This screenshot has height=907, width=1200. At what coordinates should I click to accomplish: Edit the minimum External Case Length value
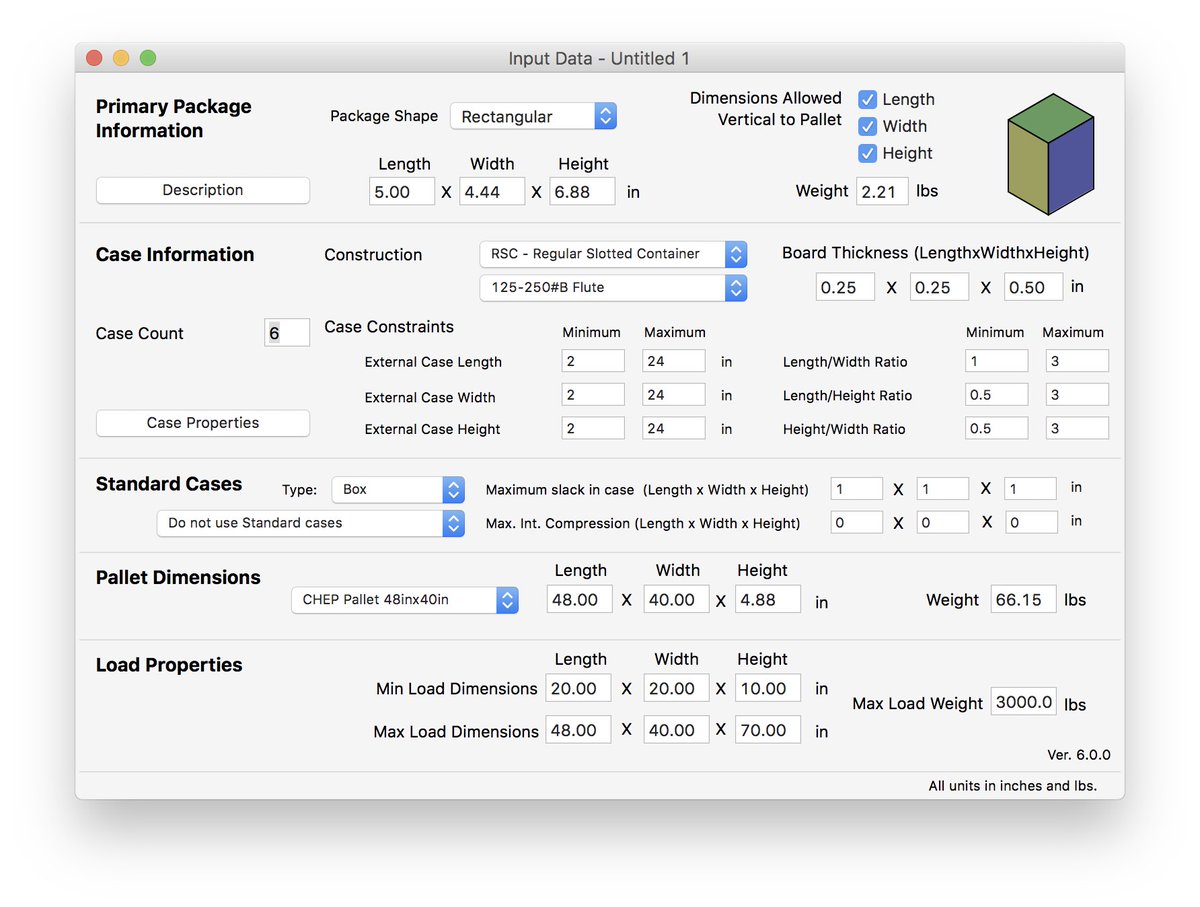pyautogui.click(x=593, y=361)
